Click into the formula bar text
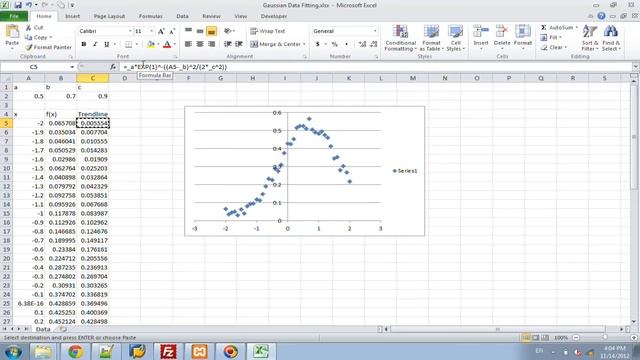 tap(175, 67)
